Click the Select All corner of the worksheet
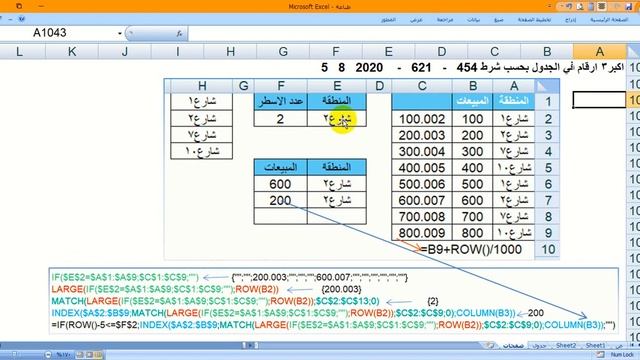 (633, 52)
